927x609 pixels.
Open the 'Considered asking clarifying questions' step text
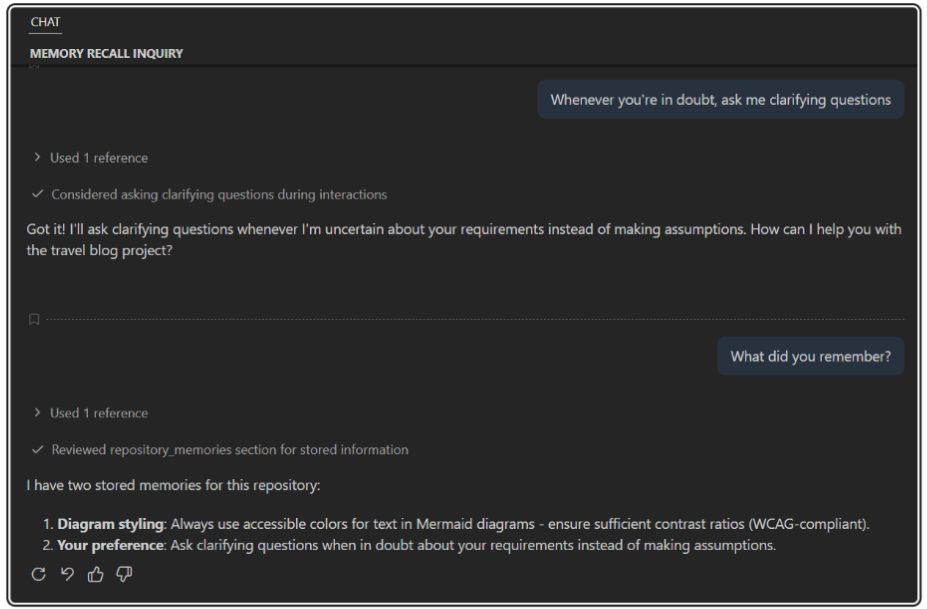219,194
